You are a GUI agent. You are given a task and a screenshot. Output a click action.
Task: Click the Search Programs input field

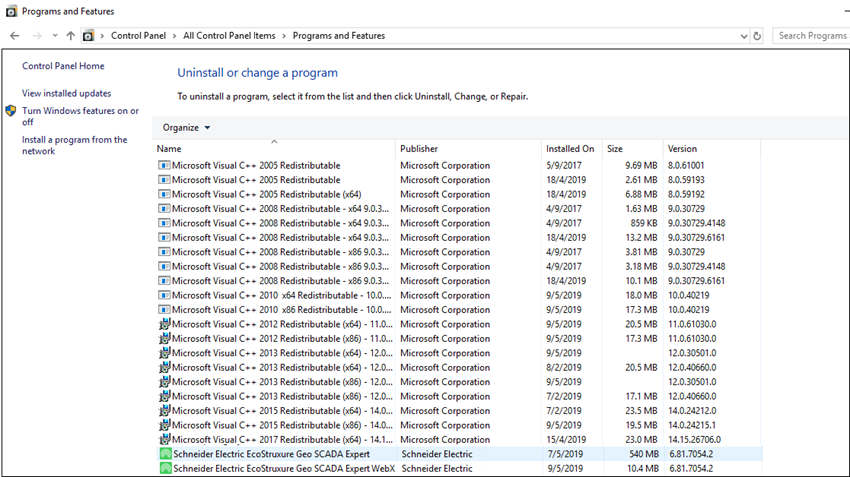pyautogui.click(x=811, y=36)
